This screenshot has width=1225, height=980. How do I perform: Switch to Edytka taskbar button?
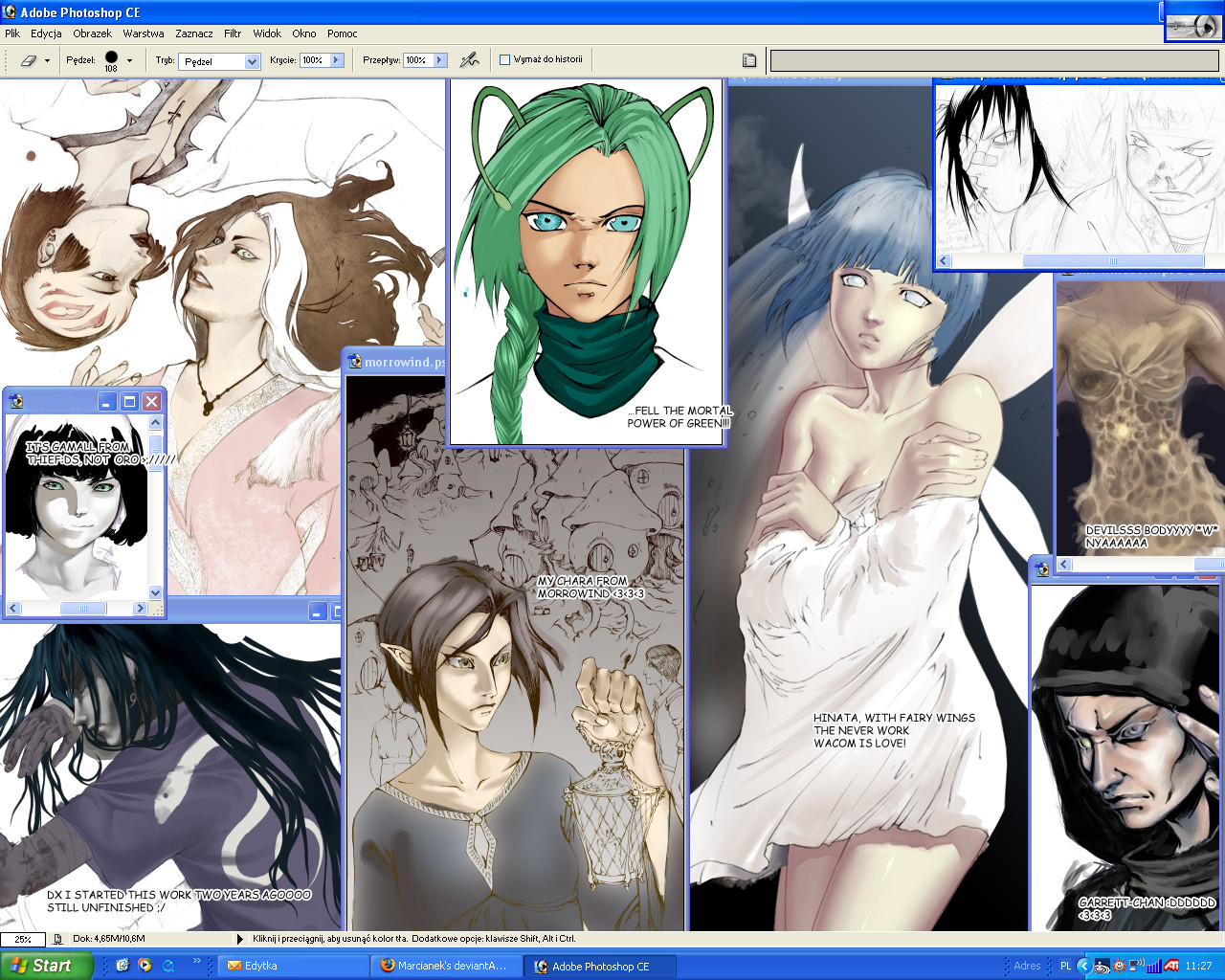click(294, 966)
